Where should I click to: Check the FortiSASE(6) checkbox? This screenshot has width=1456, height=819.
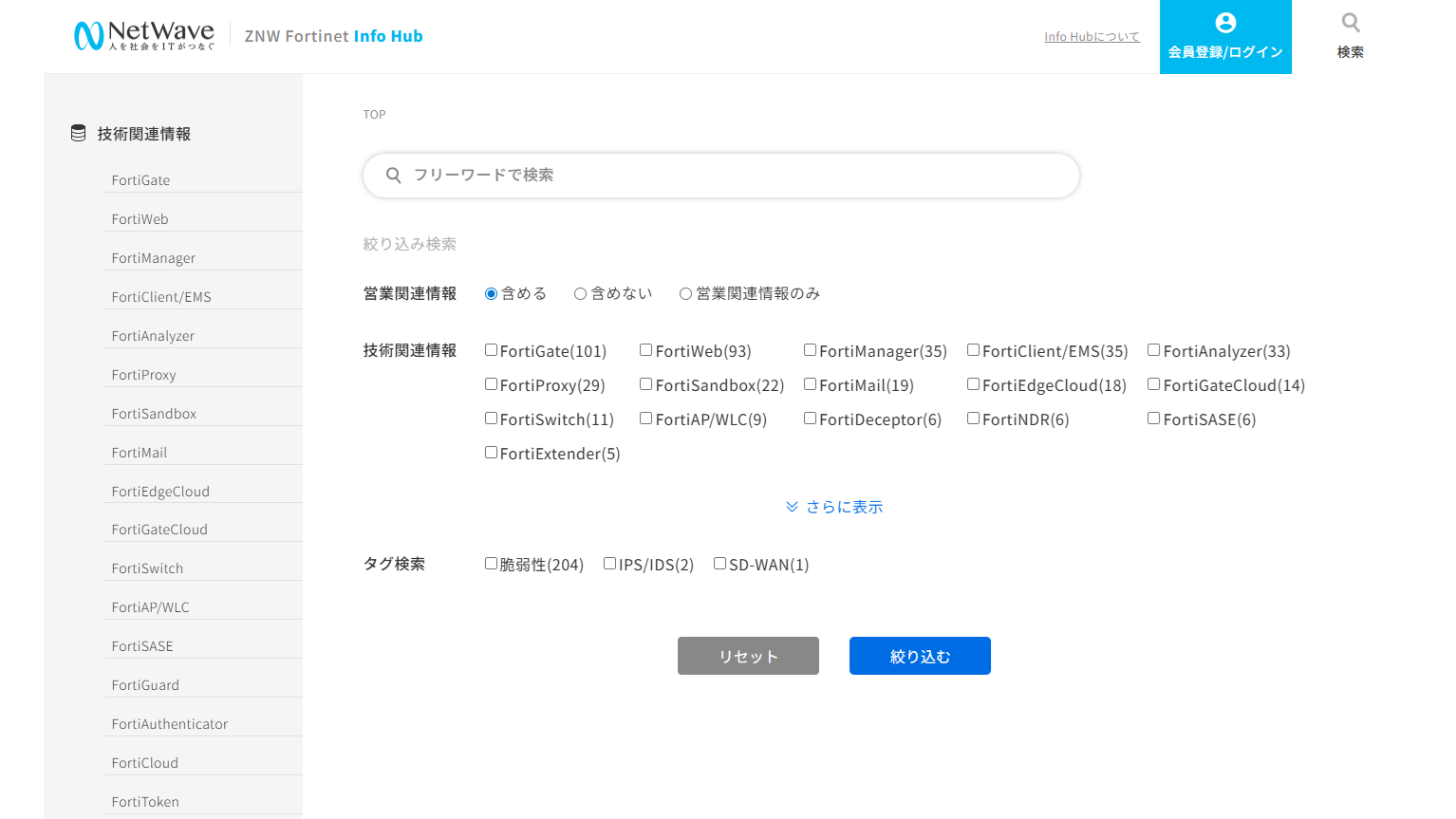coord(1153,419)
